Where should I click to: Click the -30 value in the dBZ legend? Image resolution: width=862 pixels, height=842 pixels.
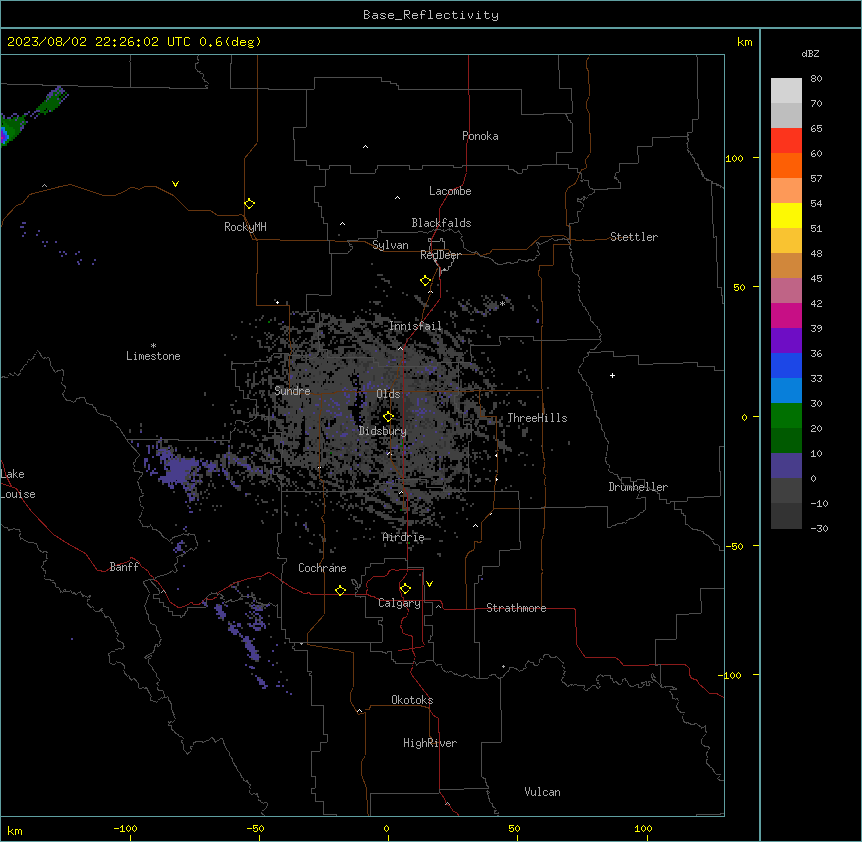[819, 529]
